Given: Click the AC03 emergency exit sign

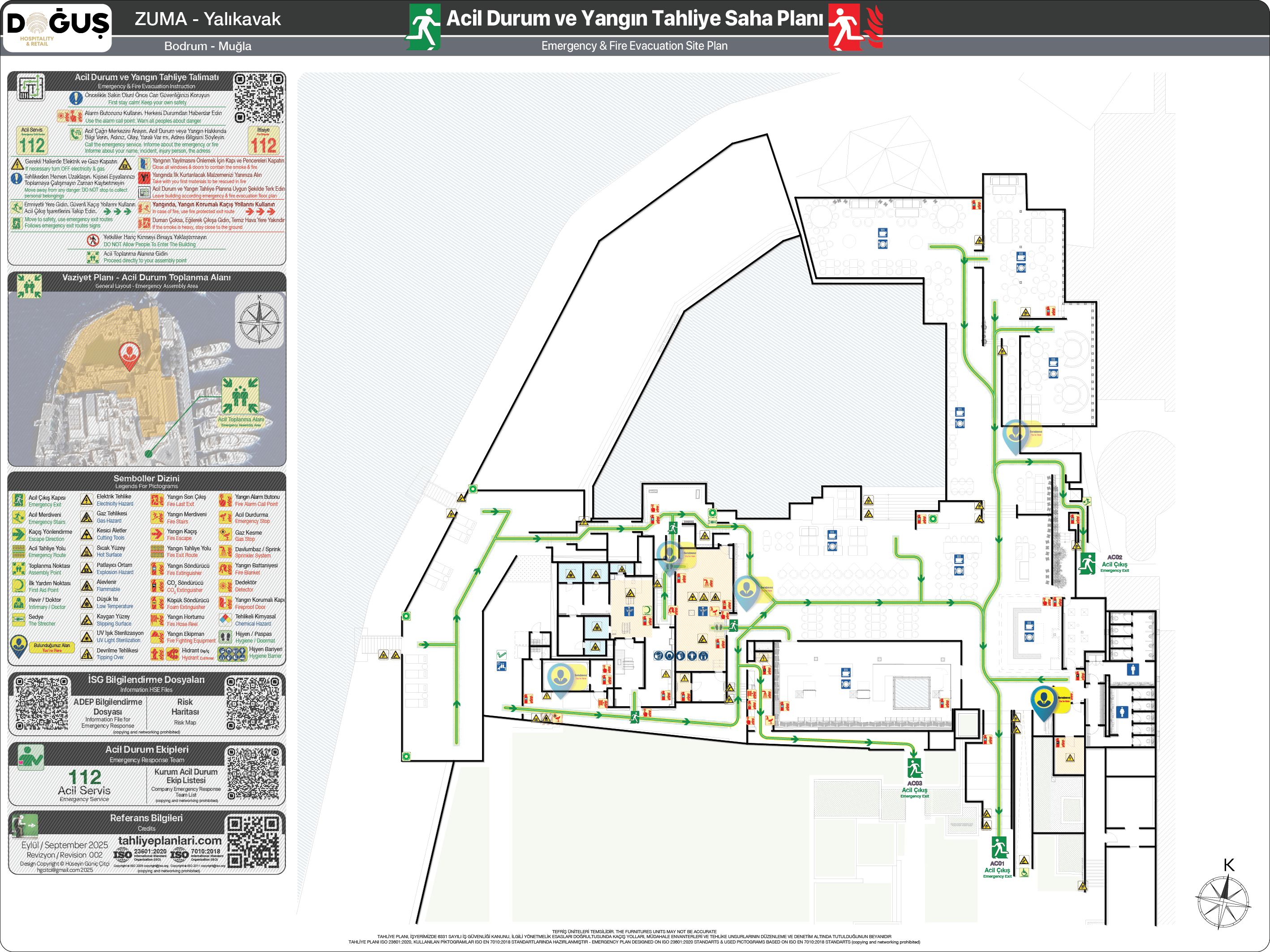Looking at the screenshot, I should point(915,768).
